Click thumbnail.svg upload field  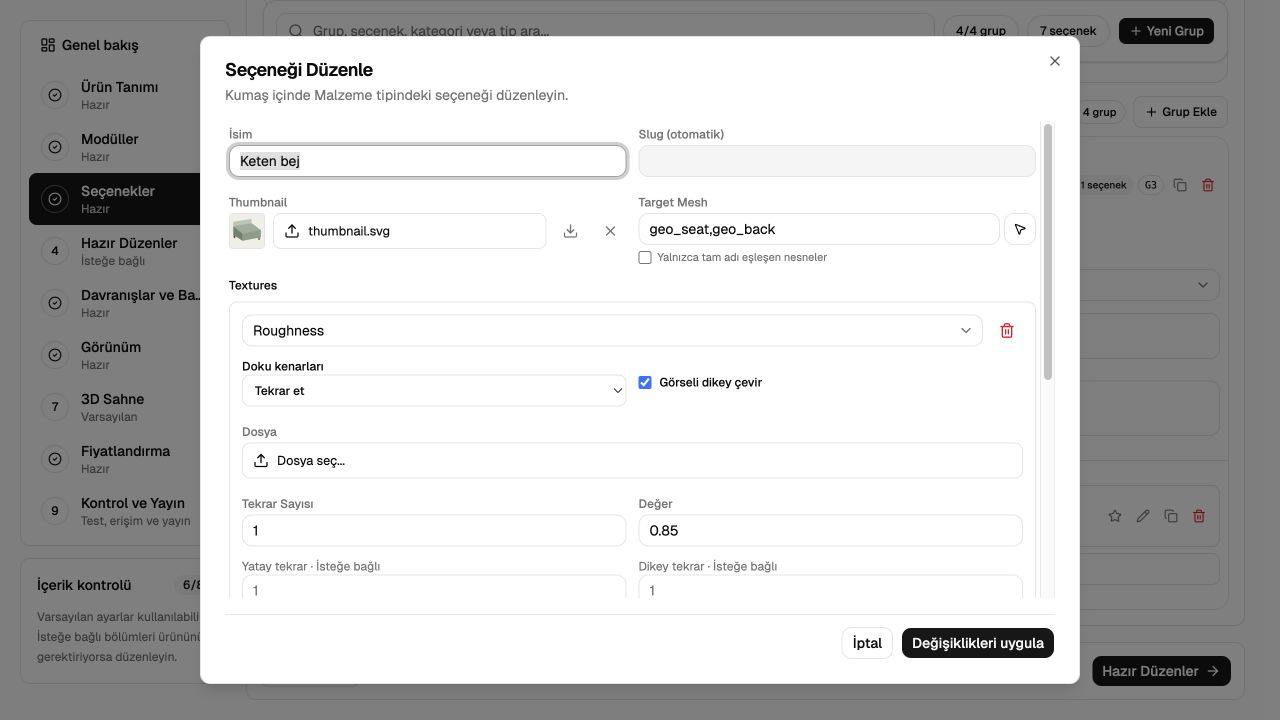coord(410,231)
